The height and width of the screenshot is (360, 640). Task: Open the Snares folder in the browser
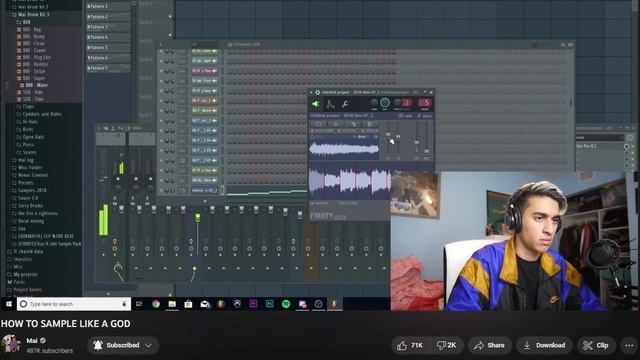pyautogui.click(x=27, y=152)
